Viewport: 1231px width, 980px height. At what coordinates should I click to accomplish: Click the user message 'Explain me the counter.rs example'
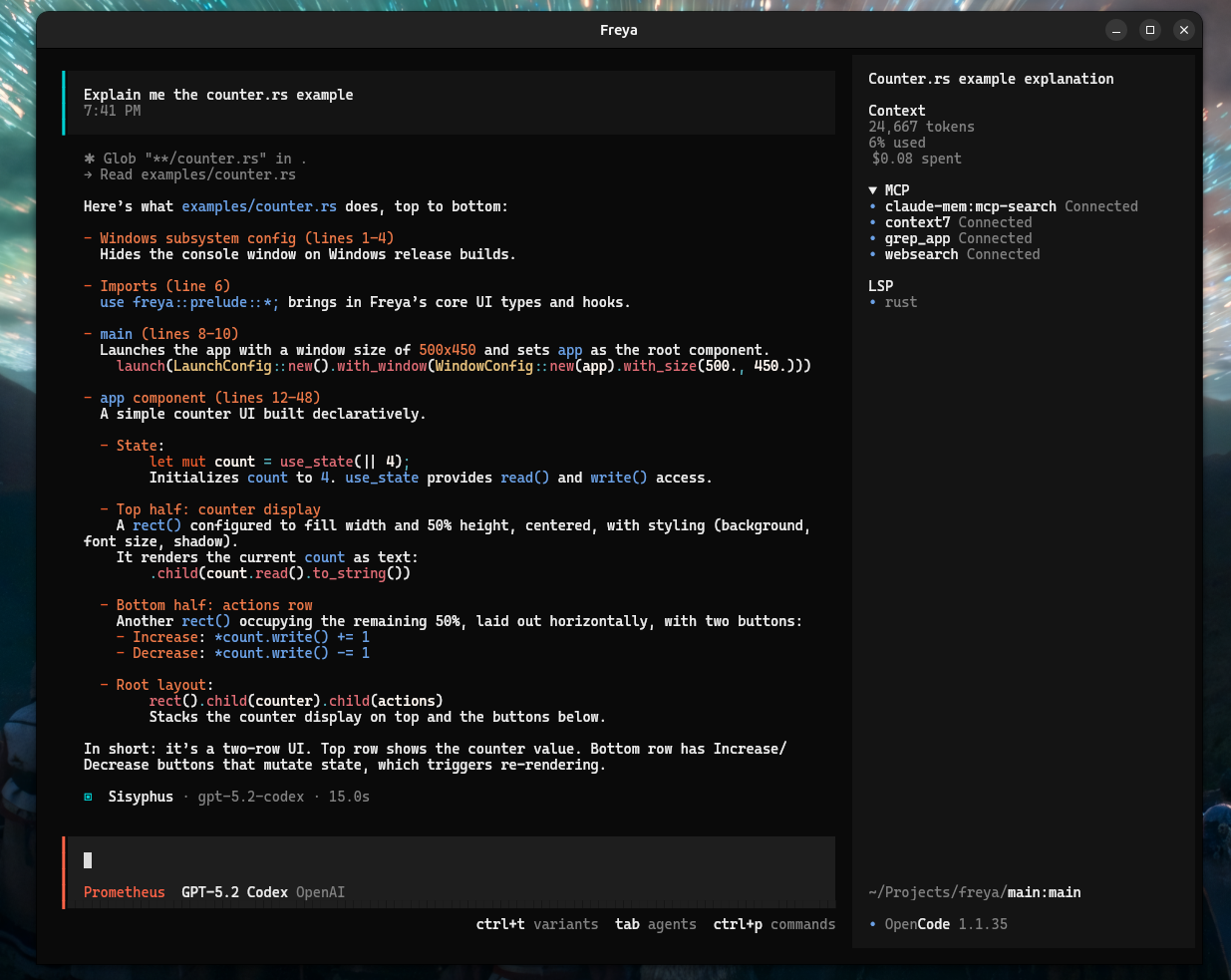click(218, 95)
